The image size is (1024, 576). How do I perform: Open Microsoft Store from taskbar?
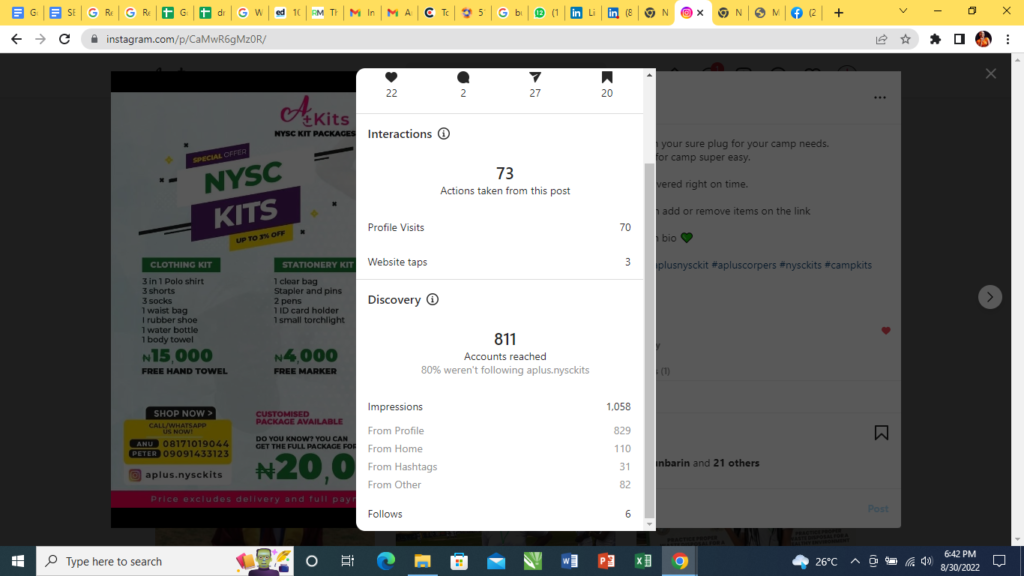point(459,561)
